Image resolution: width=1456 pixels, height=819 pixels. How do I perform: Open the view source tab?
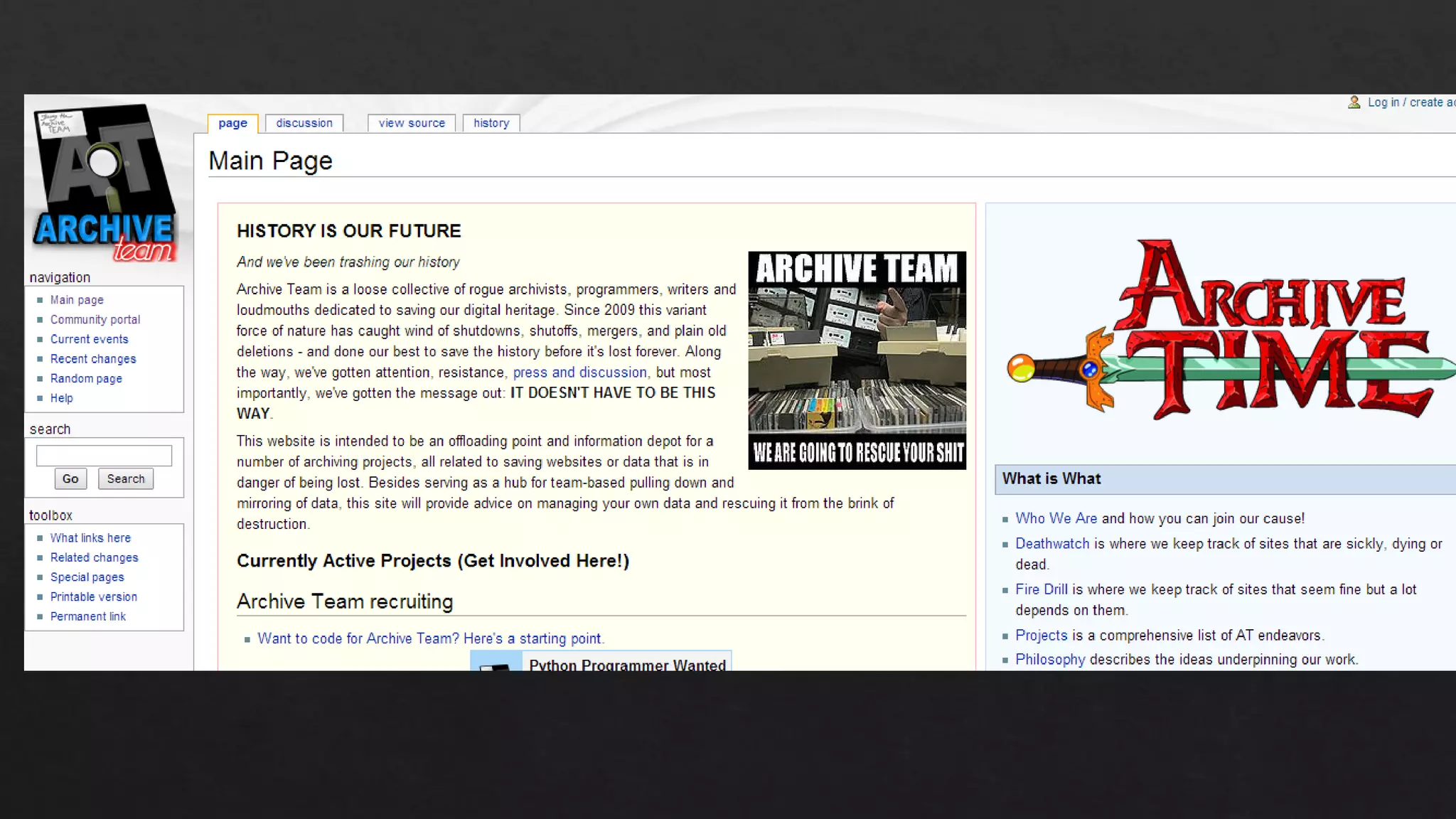[x=412, y=123]
